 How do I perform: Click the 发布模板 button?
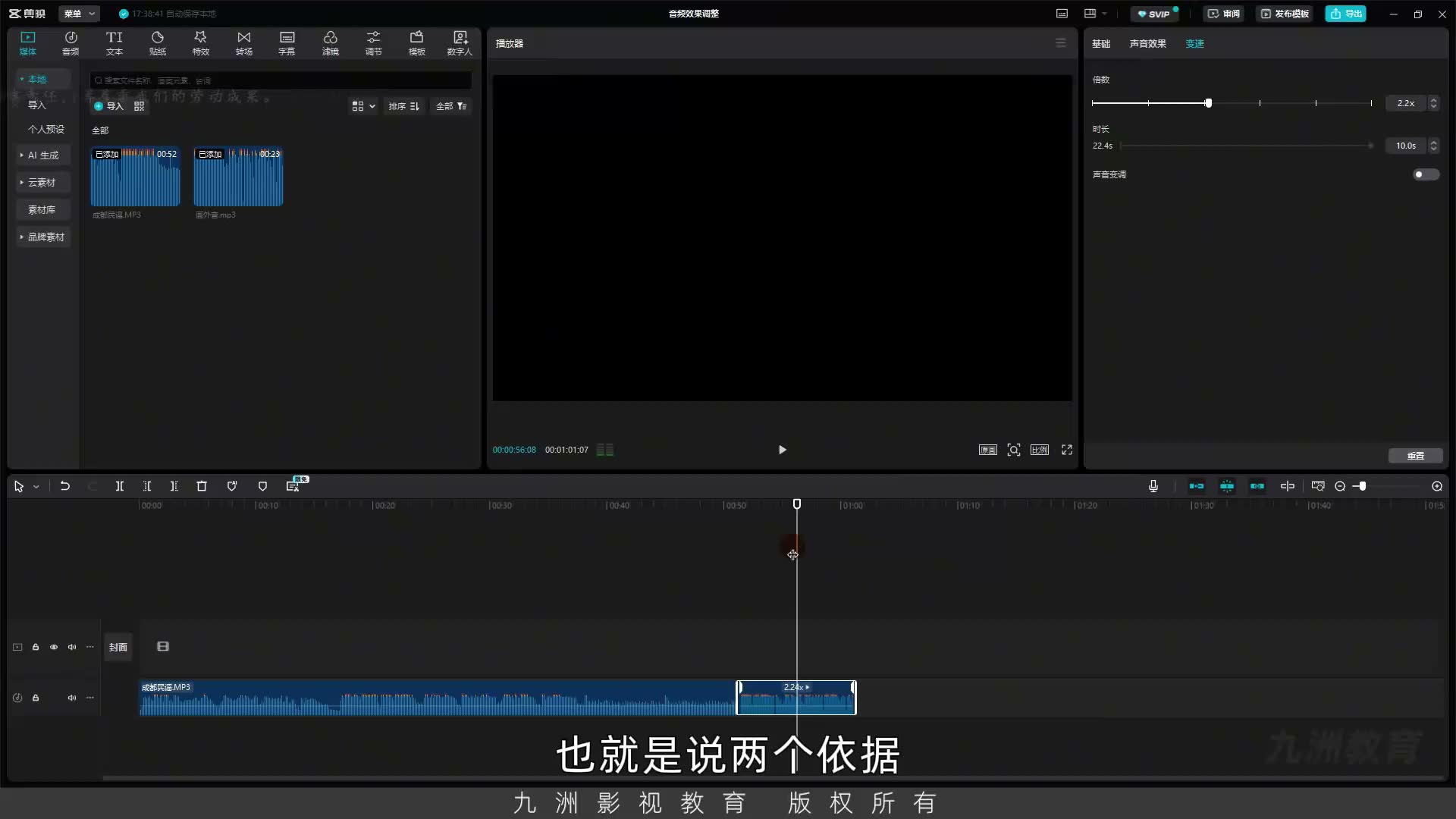coord(1285,14)
